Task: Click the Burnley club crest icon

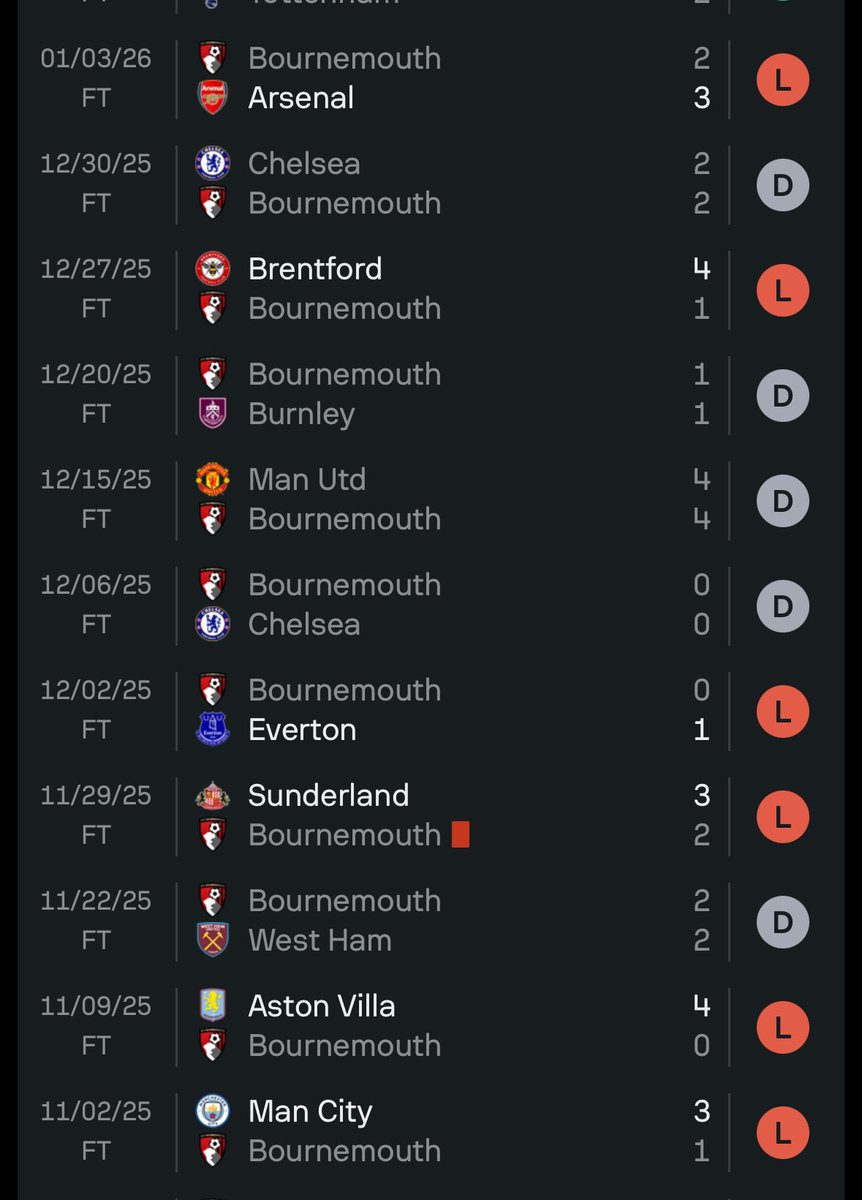Action: (x=212, y=413)
